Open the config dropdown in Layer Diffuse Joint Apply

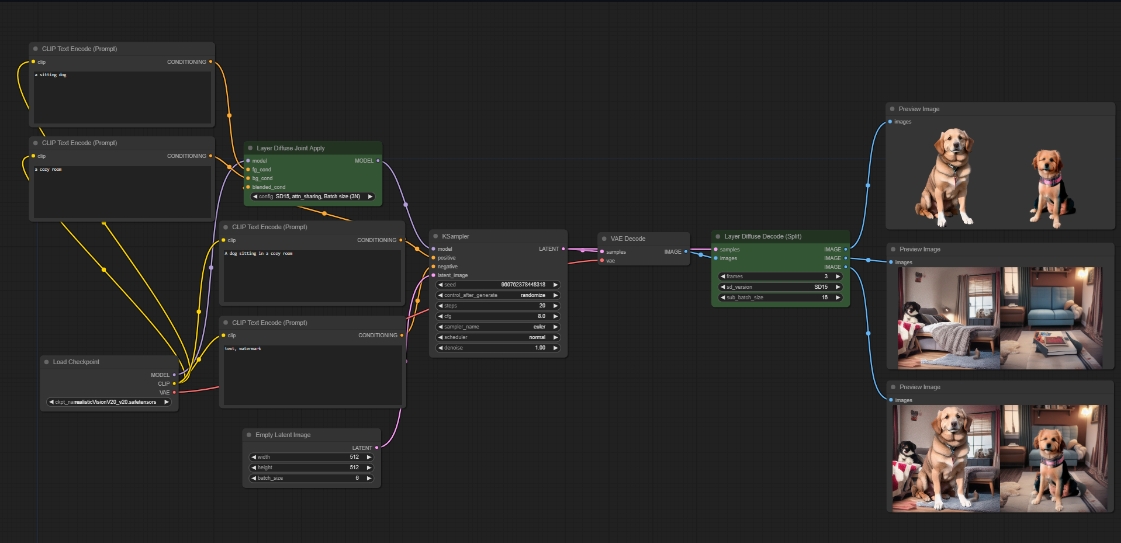pos(313,196)
